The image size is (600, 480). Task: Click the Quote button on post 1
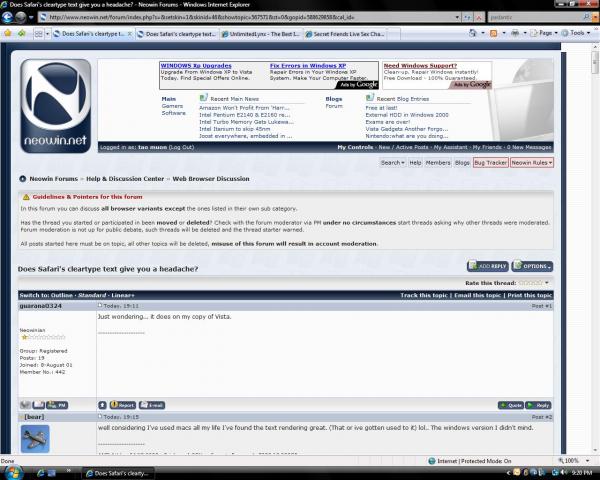[510, 405]
